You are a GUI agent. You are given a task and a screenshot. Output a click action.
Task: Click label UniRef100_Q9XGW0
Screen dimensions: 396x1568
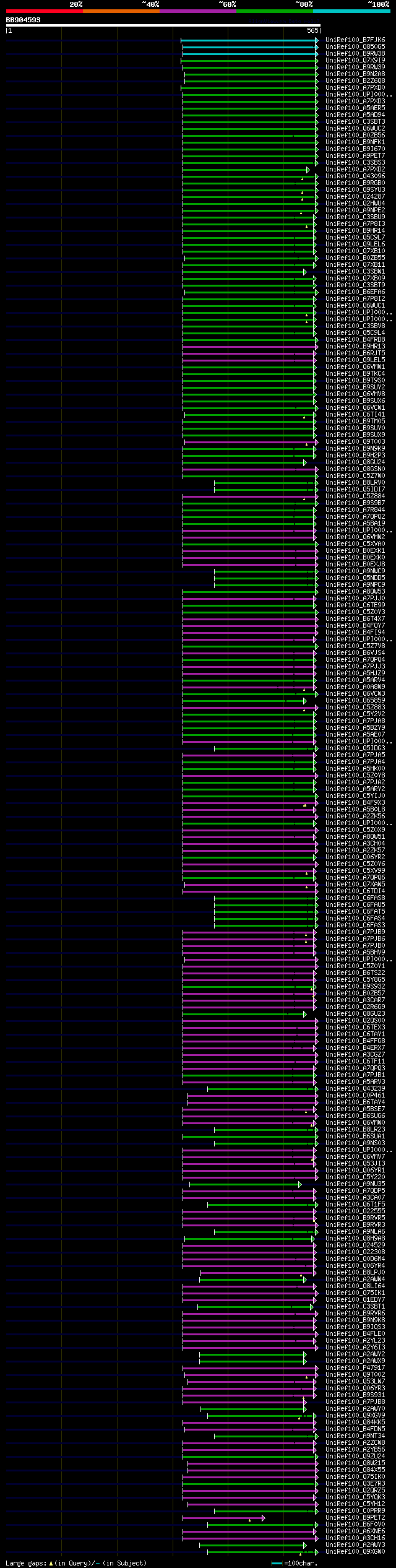[x=355, y=1552]
